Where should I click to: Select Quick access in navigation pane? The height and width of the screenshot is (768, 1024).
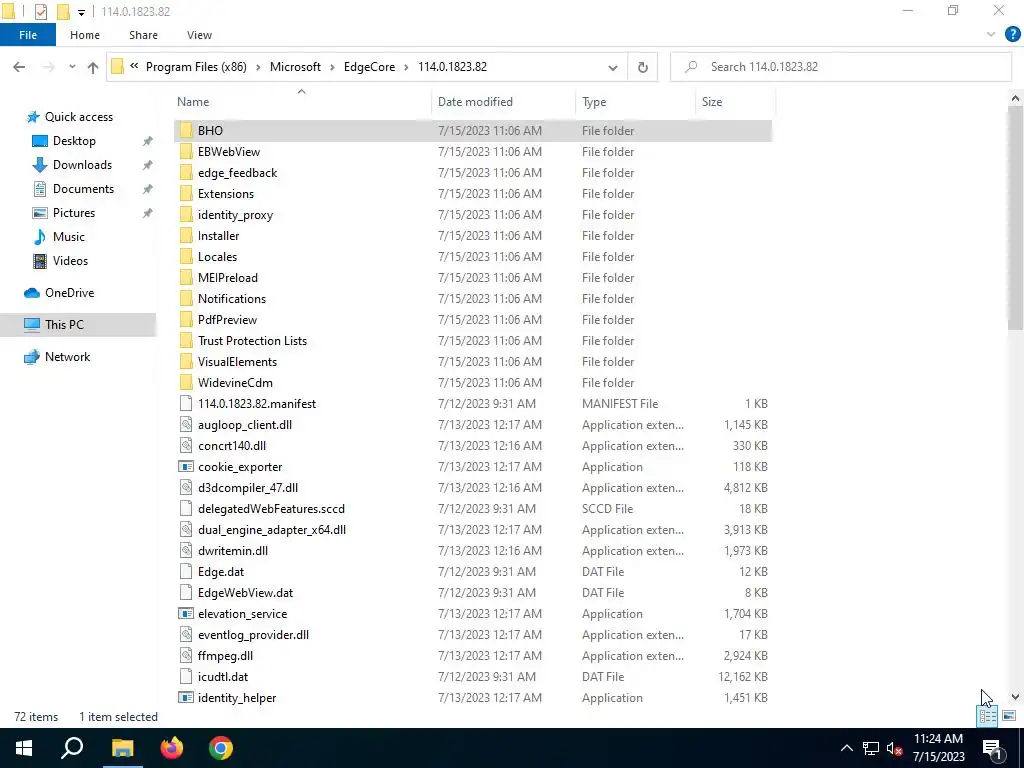pyautogui.click(x=78, y=117)
